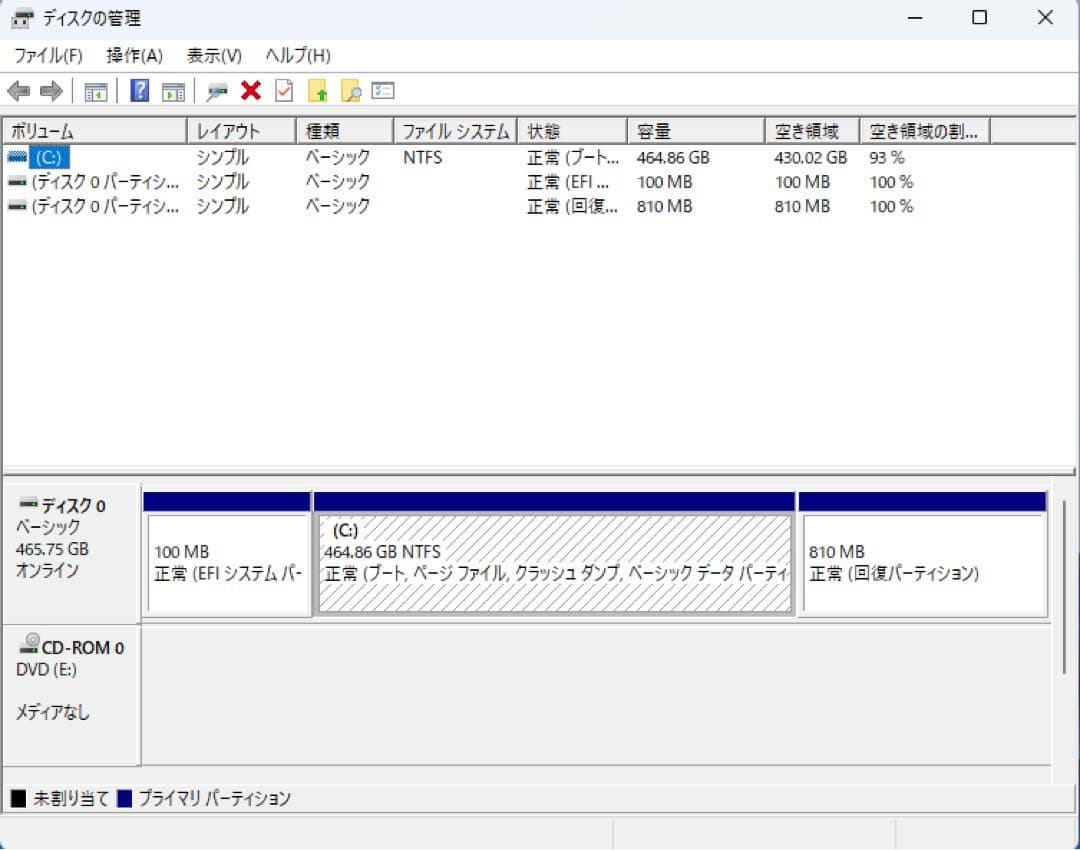Sort by the 容量 column header
The width and height of the screenshot is (1080, 850).
pyautogui.click(x=696, y=130)
